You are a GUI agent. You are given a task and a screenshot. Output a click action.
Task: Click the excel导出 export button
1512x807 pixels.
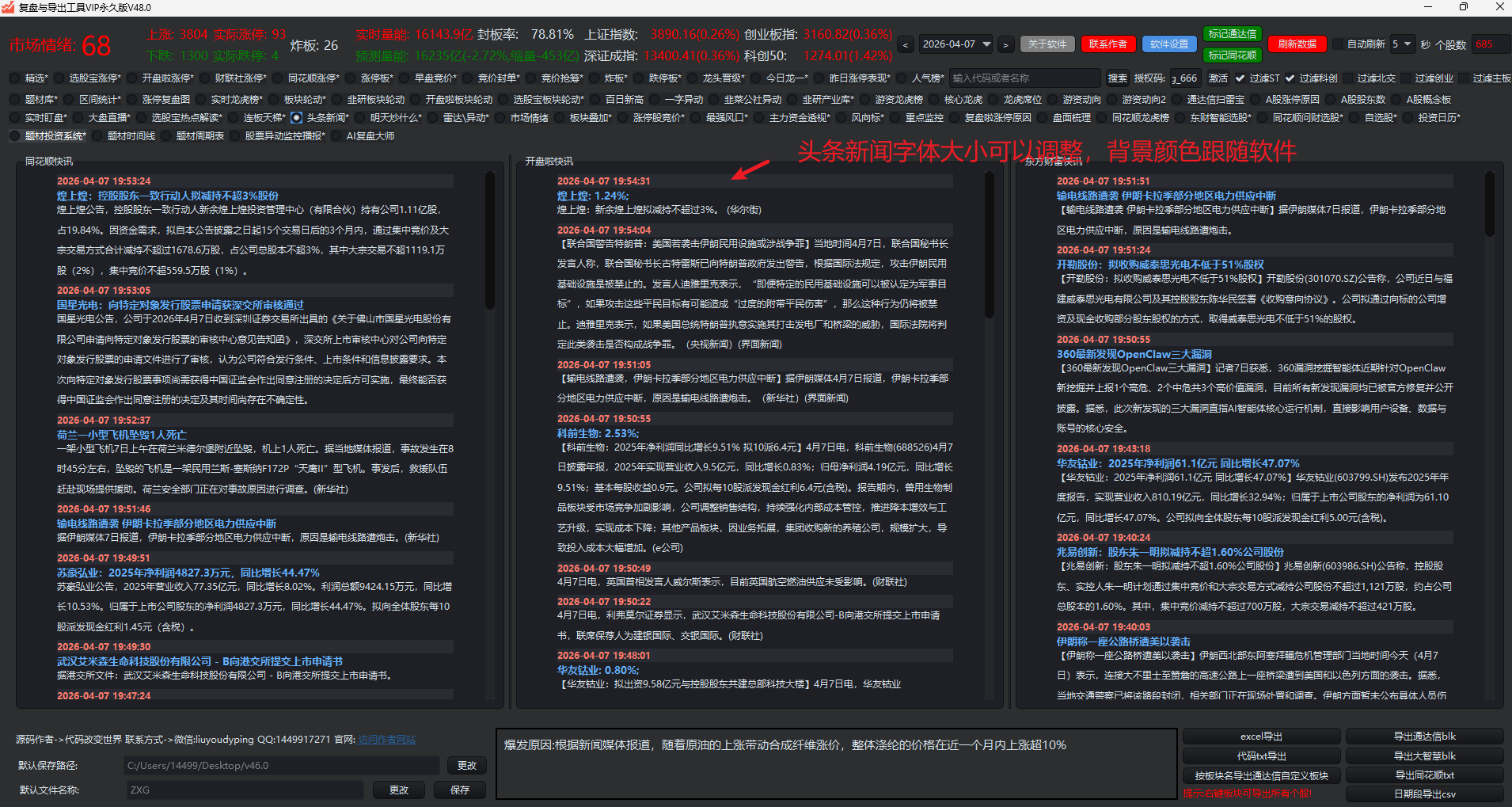pos(1261,737)
